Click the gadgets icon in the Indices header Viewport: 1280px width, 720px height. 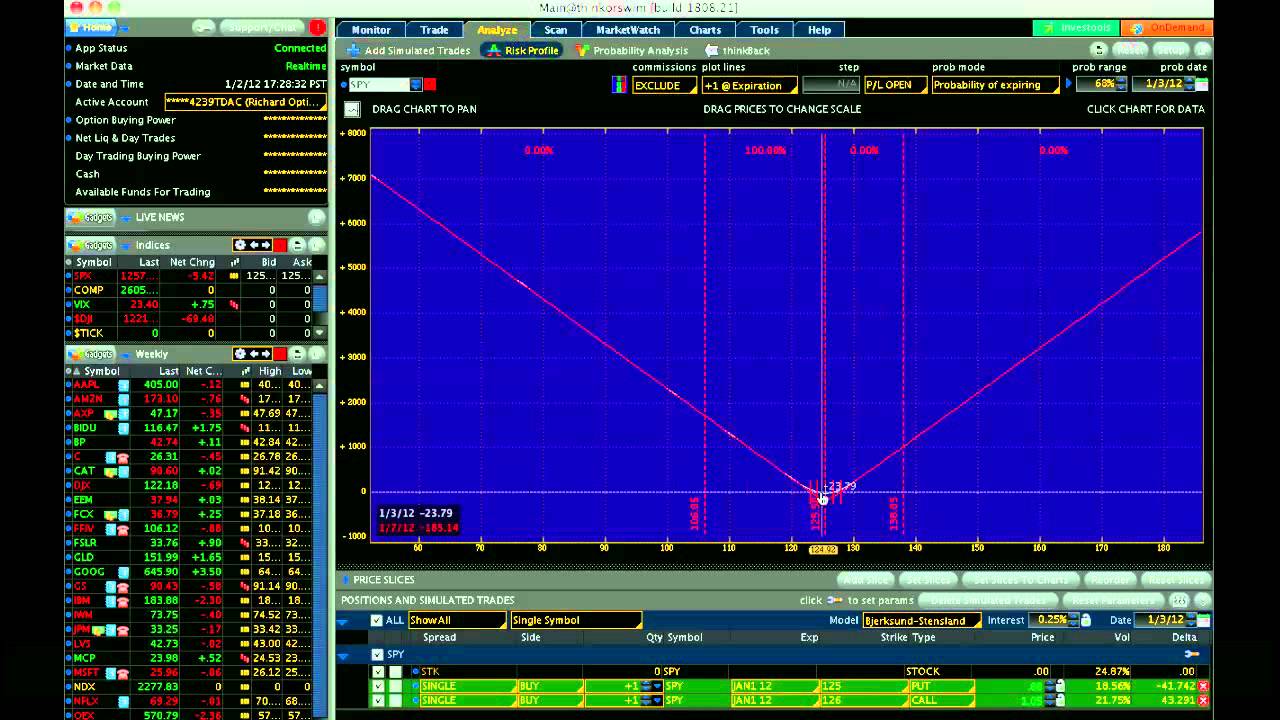tap(91, 245)
